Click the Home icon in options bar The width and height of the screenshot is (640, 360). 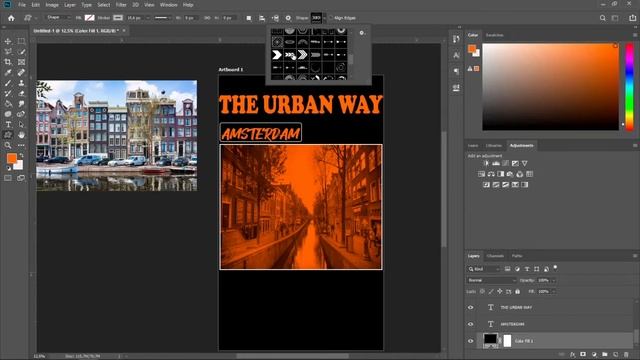tap(11, 18)
